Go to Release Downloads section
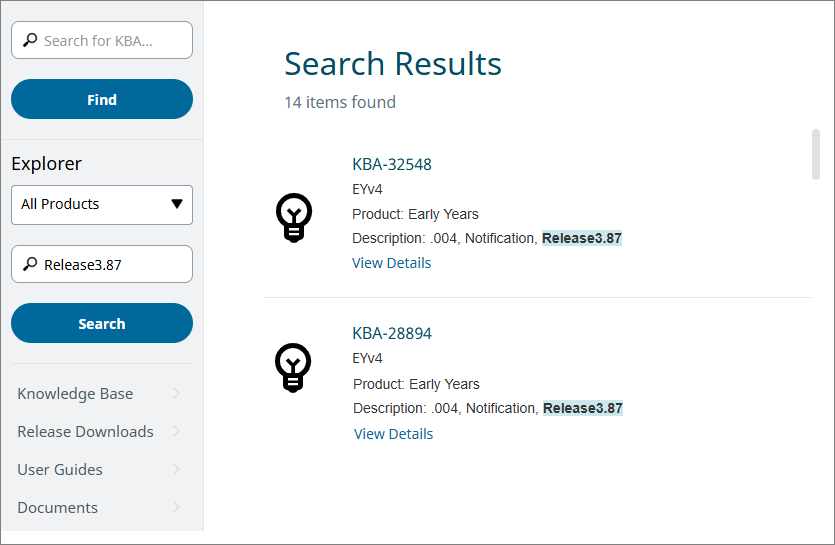Image resolution: width=835 pixels, height=545 pixels. pyautogui.click(x=85, y=432)
